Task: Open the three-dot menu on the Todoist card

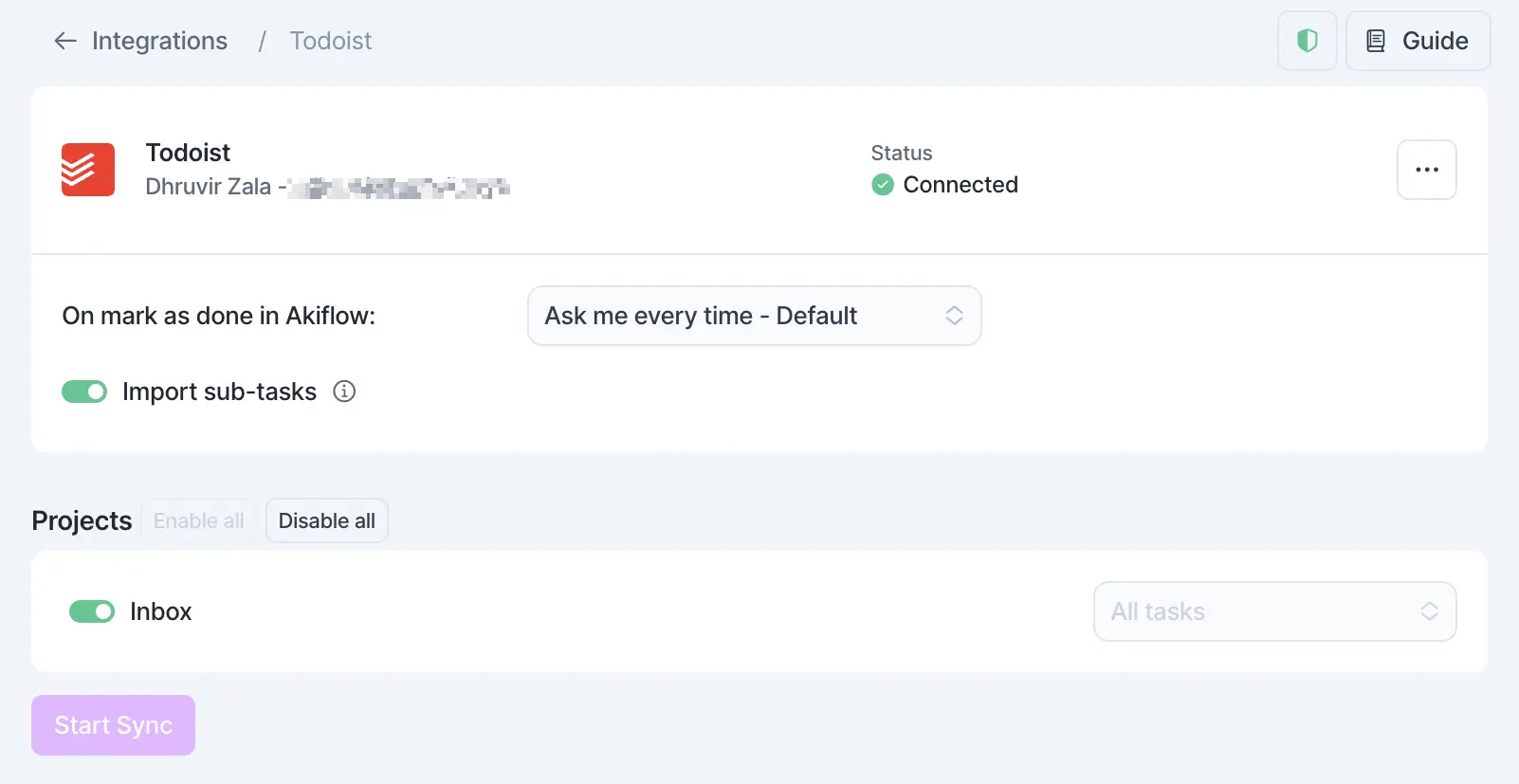Action: pos(1426,170)
